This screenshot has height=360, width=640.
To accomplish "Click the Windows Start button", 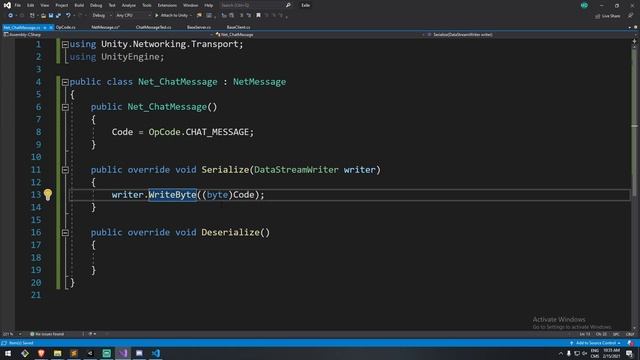I will coord(8,353).
